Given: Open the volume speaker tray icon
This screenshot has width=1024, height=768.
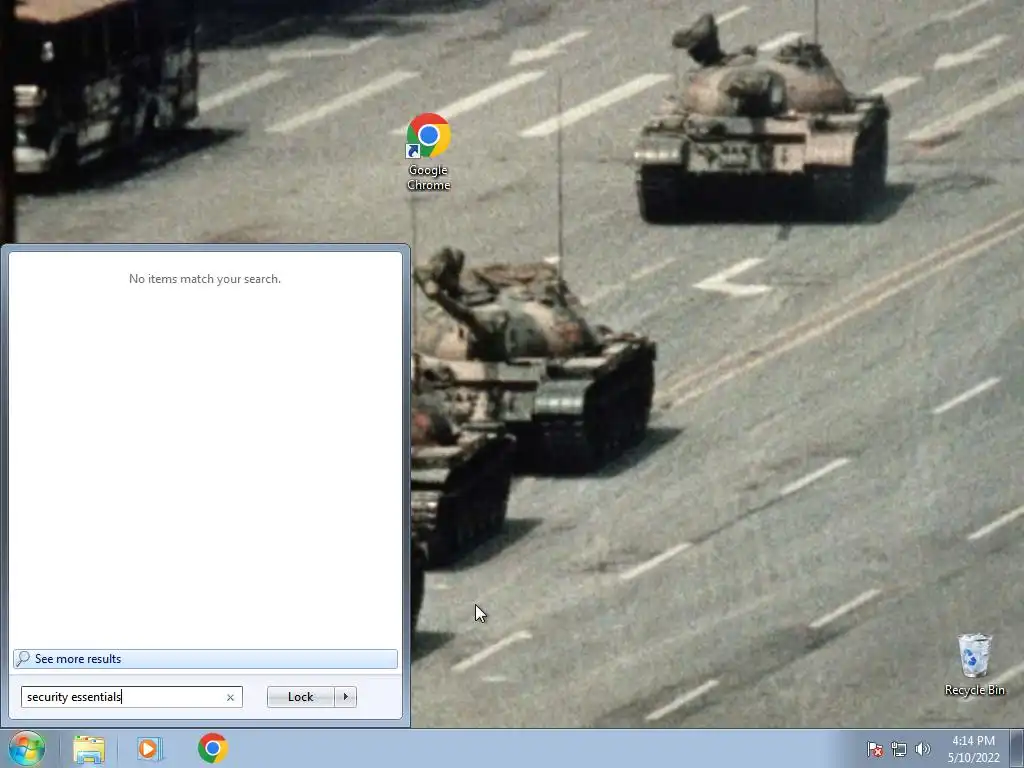Looking at the screenshot, I should click(923, 749).
